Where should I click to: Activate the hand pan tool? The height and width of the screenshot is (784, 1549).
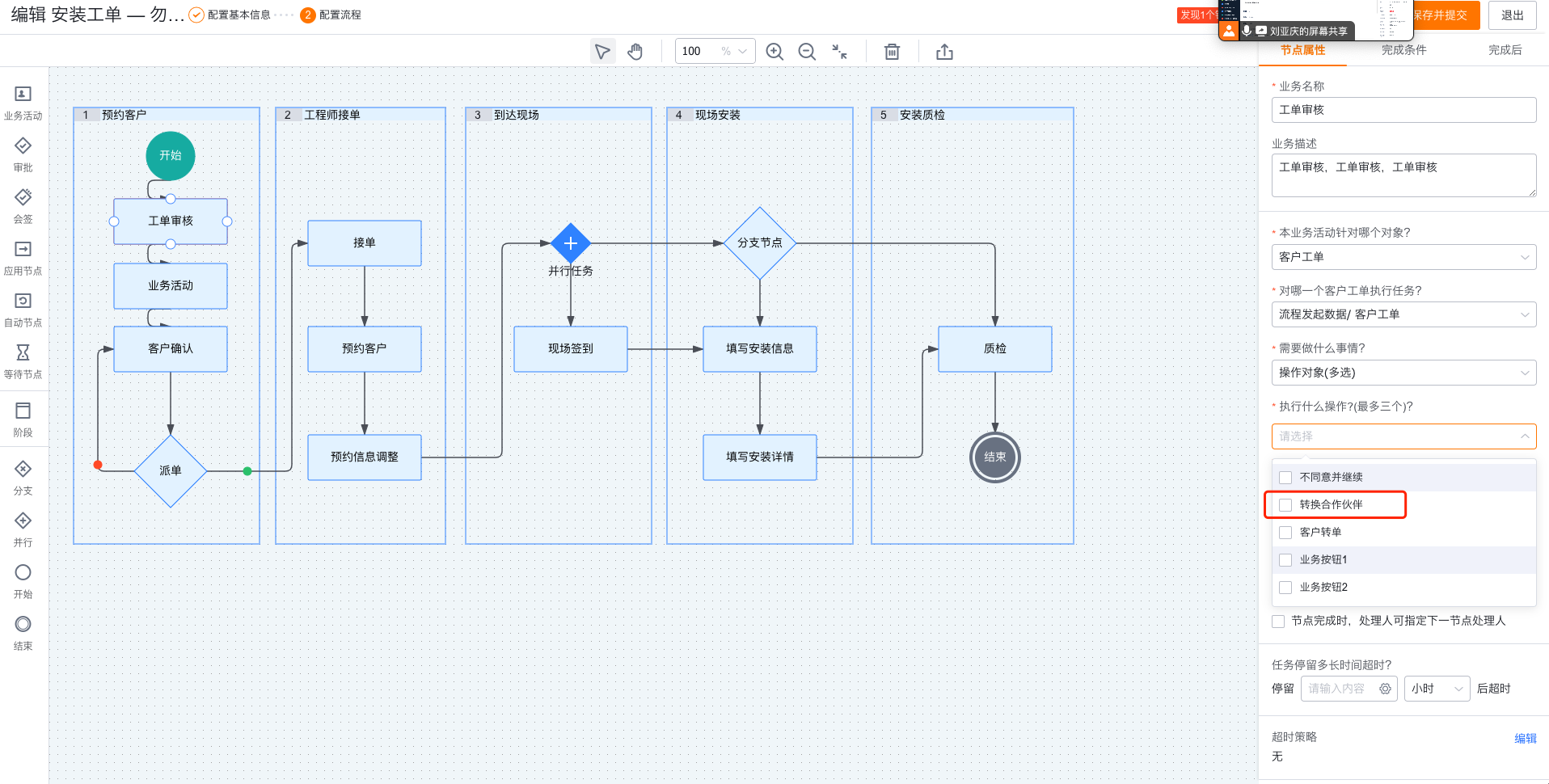pyautogui.click(x=635, y=52)
